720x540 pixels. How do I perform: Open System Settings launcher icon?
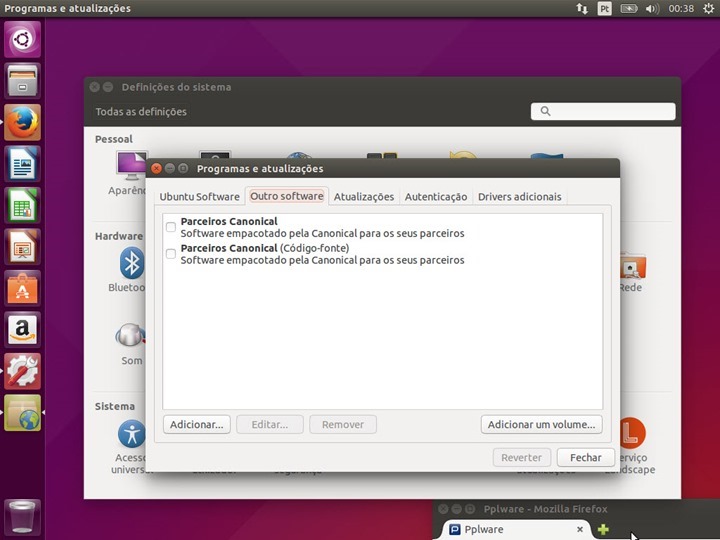(x=22, y=371)
